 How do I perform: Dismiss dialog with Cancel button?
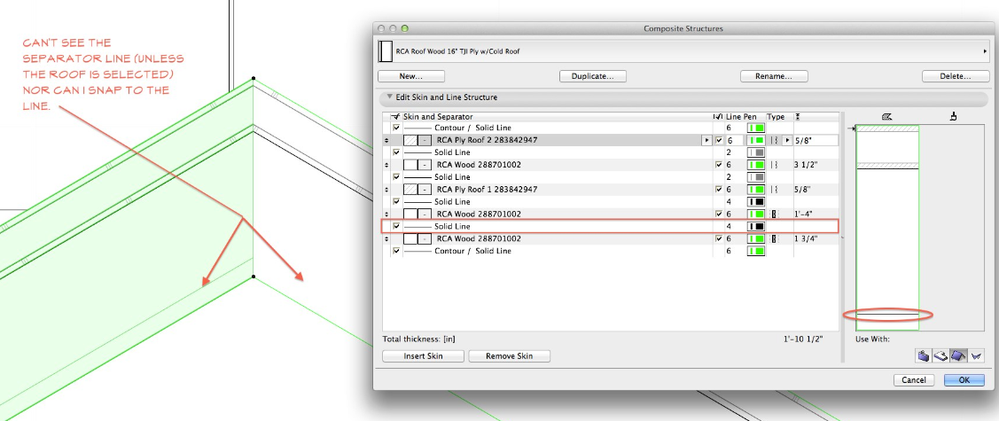coord(914,380)
